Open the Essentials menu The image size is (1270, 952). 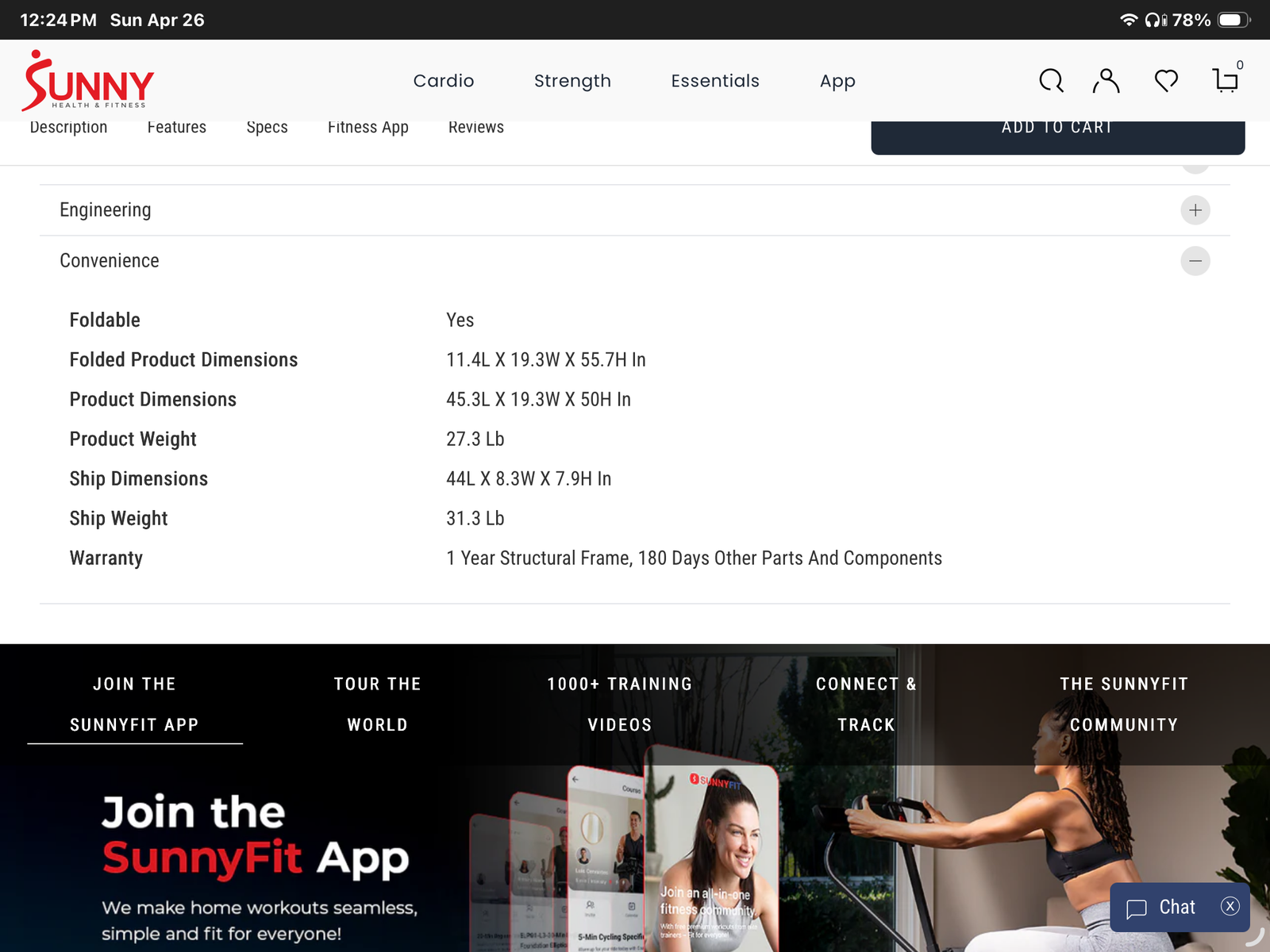(x=715, y=81)
